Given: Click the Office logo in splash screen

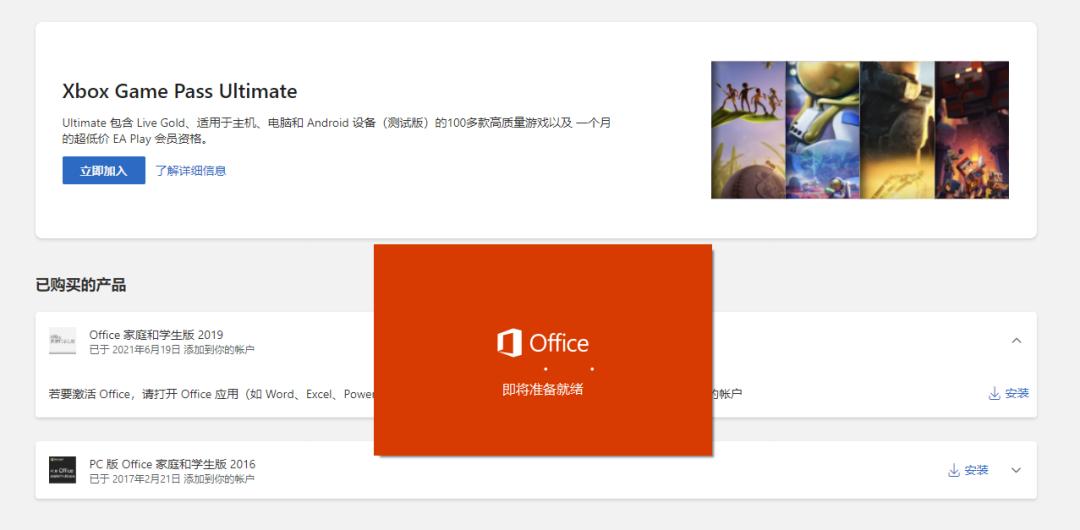Looking at the screenshot, I should (x=543, y=343).
